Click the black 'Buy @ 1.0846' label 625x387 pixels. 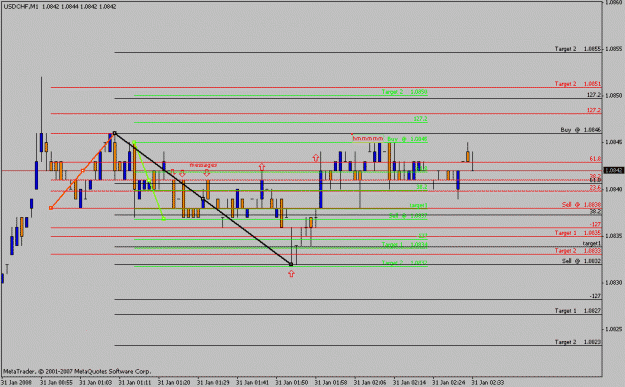point(581,130)
